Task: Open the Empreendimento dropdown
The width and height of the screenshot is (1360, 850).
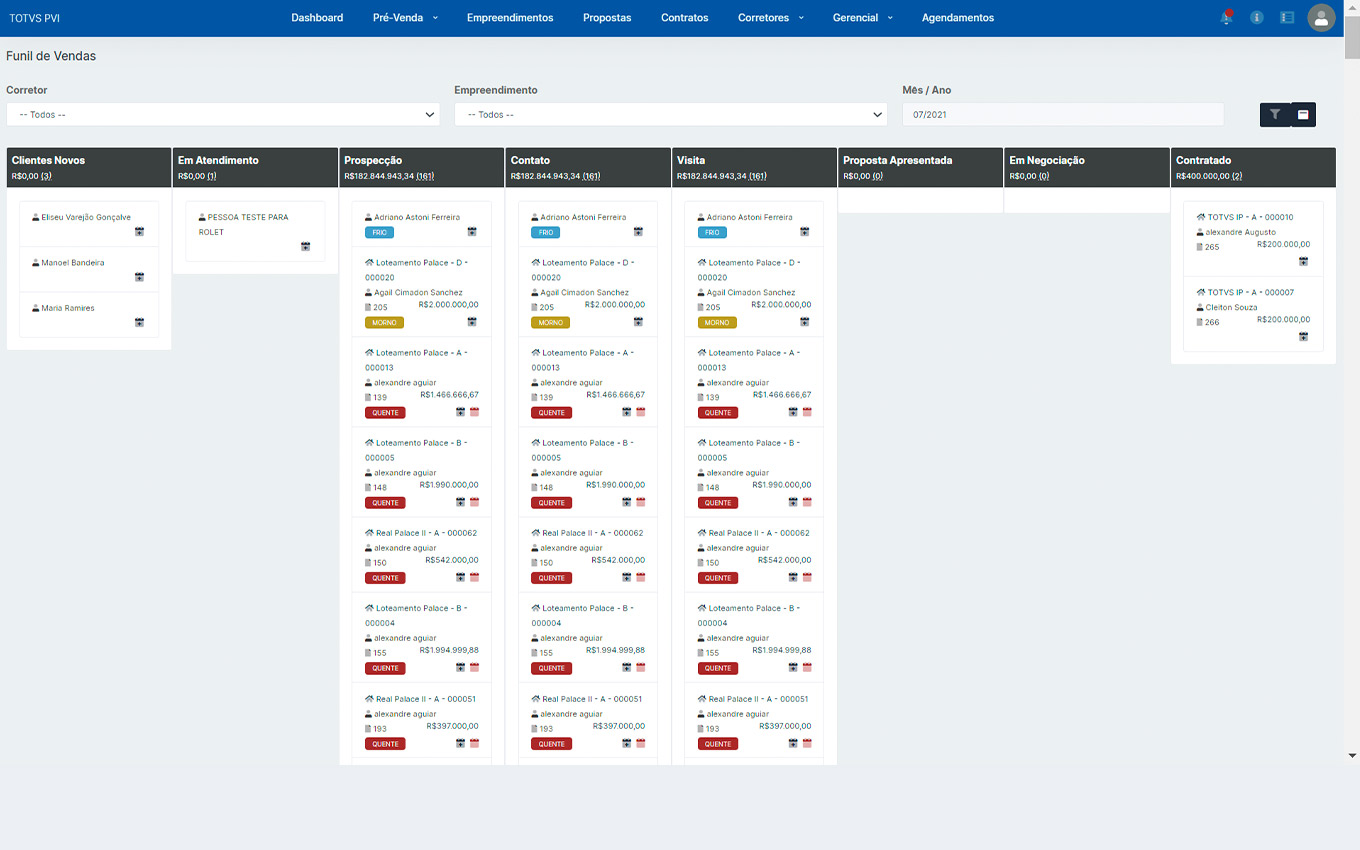Action: [670, 115]
